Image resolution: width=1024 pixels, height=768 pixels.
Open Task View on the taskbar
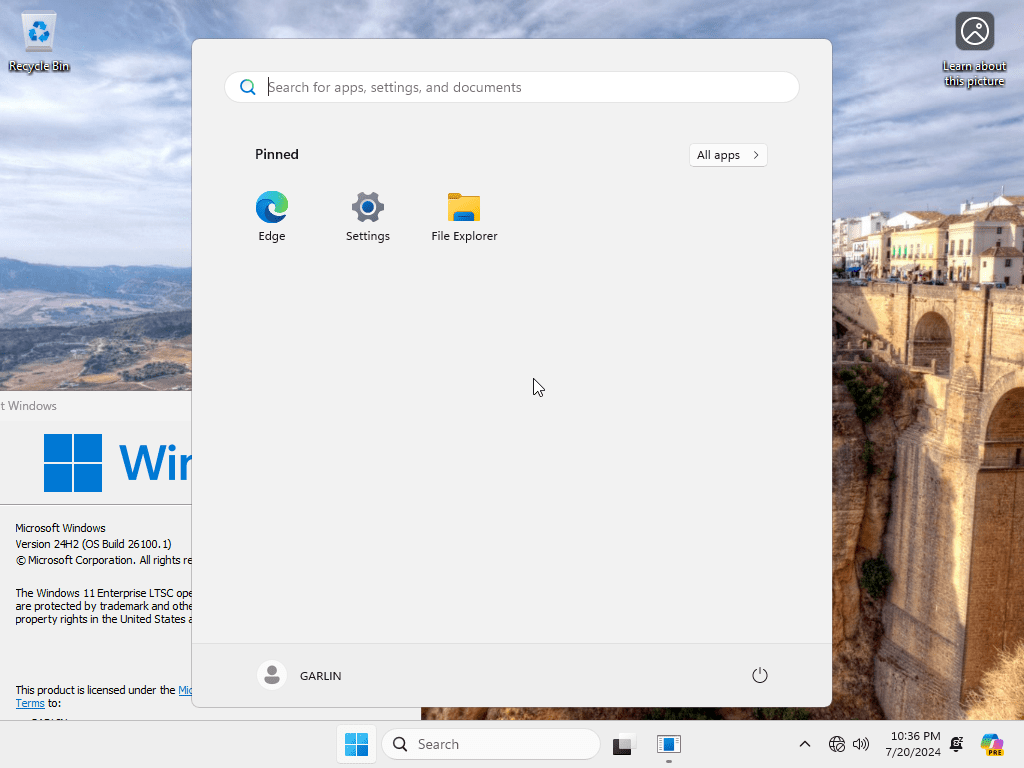623,744
